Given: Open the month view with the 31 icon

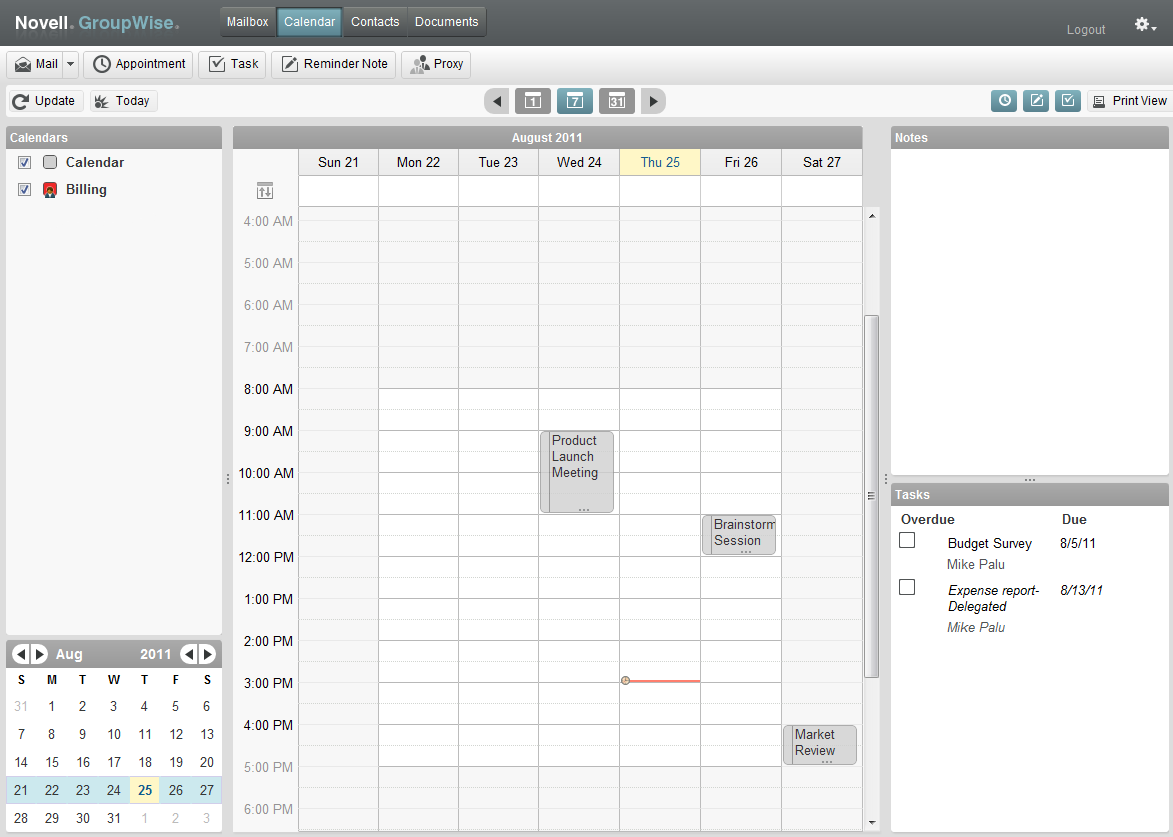Looking at the screenshot, I should (617, 100).
